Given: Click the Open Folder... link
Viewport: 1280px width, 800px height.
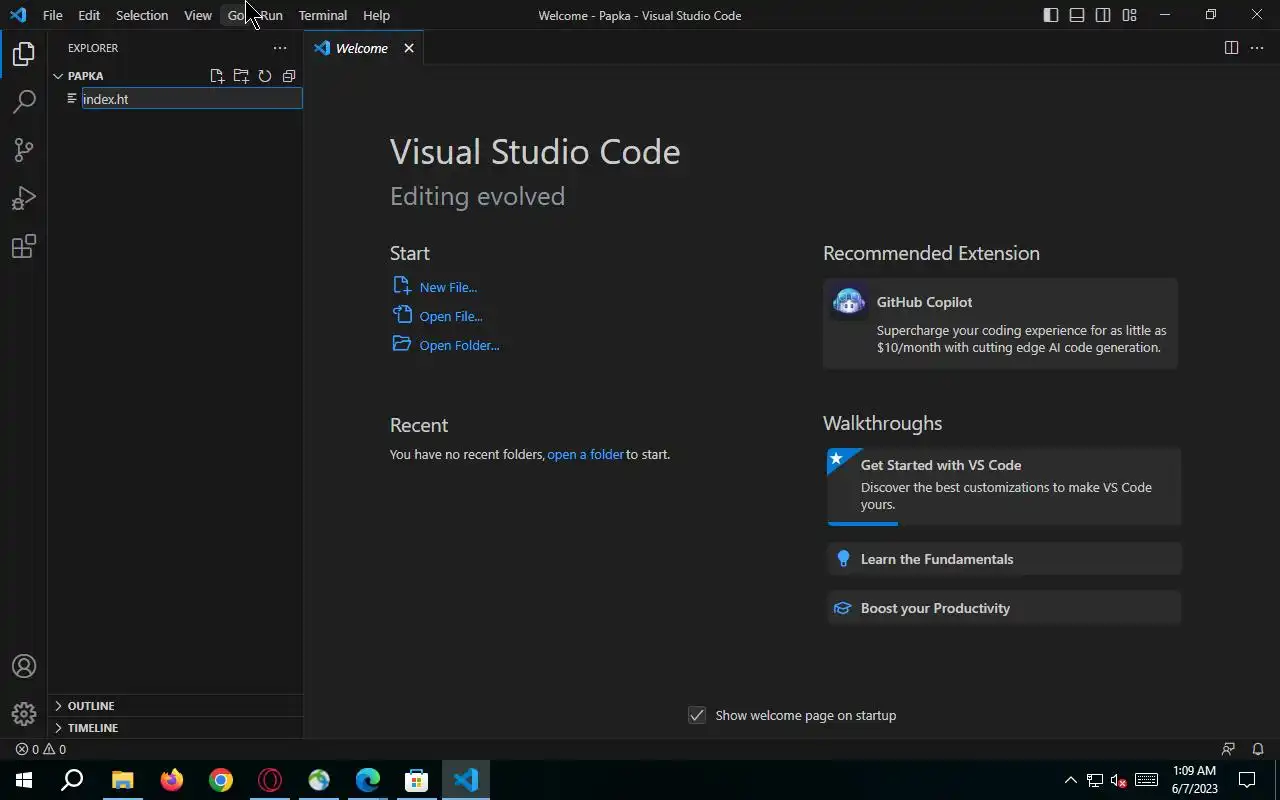Looking at the screenshot, I should point(459,345).
